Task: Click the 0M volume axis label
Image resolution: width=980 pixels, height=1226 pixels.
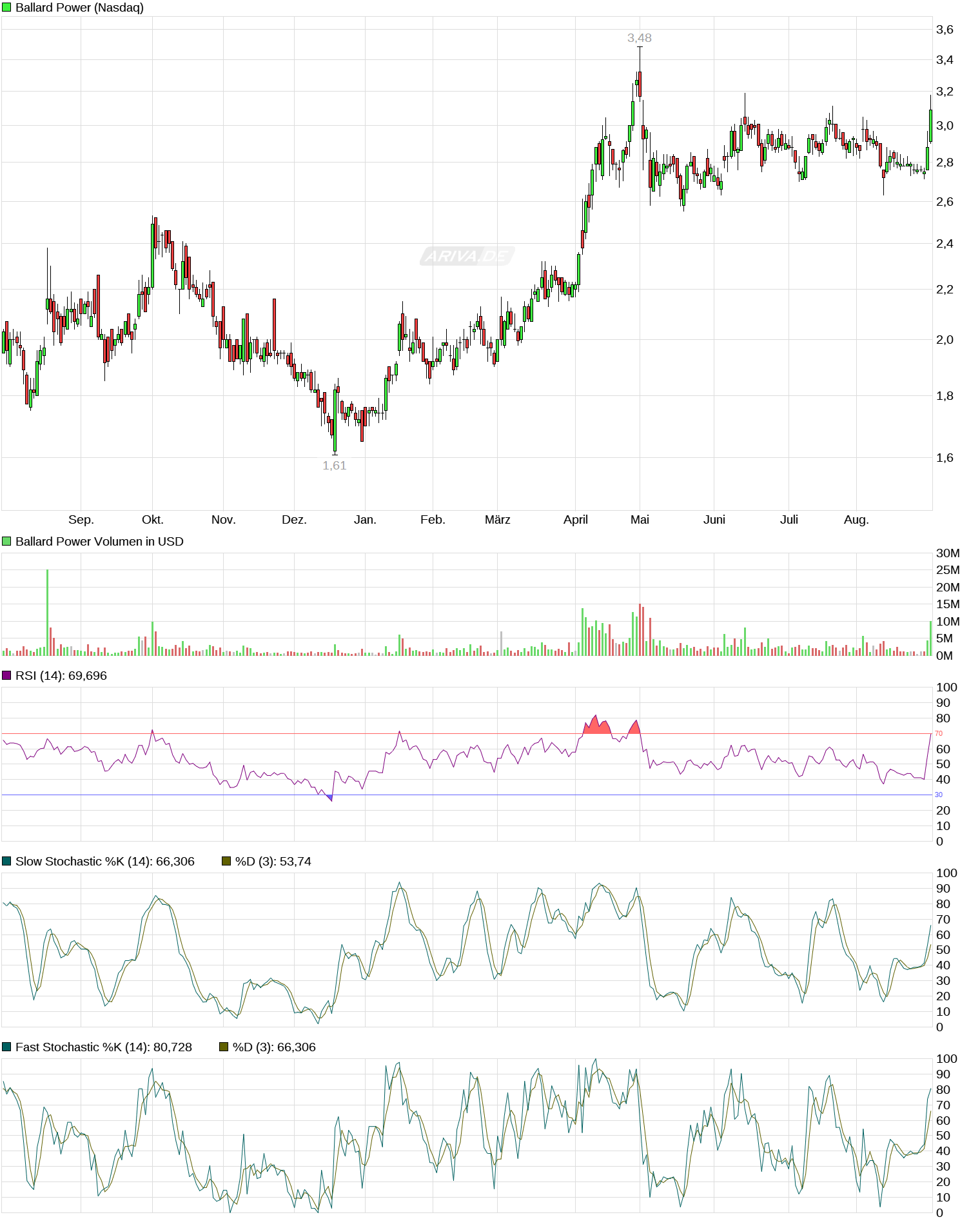Action: [x=945, y=656]
